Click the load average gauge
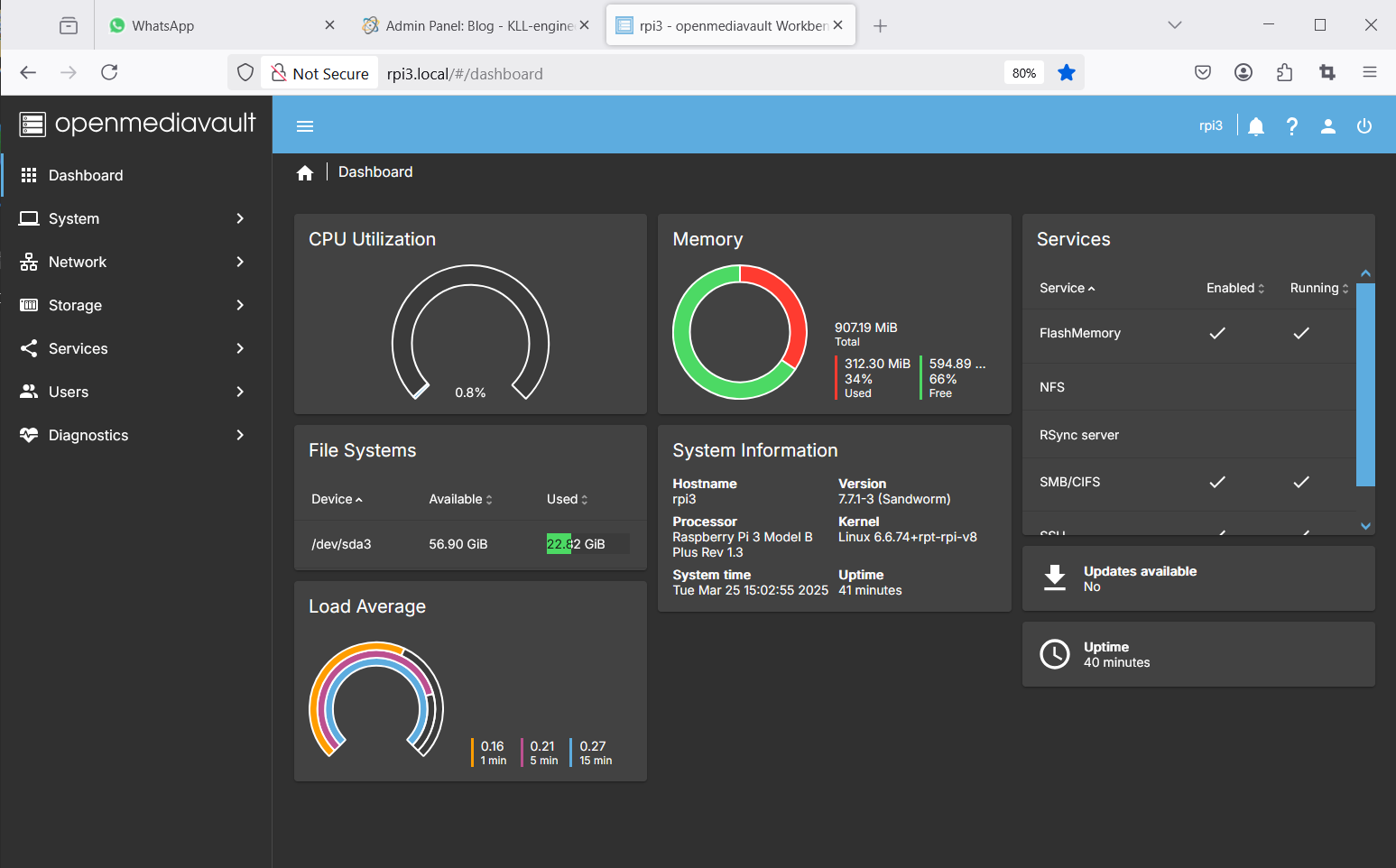 click(376, 700)
